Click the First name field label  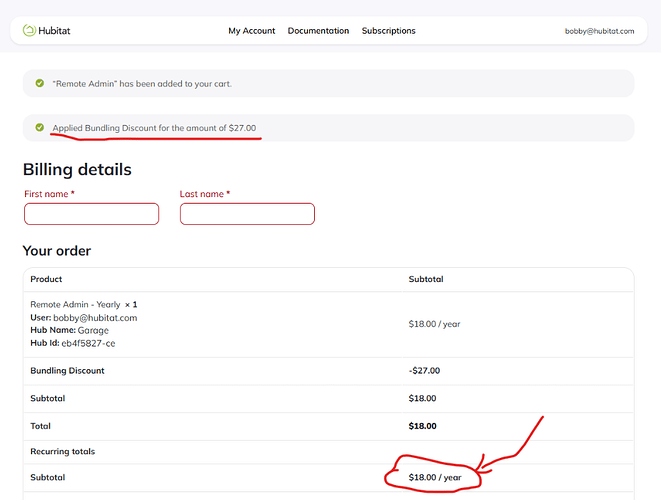point(49,194)
